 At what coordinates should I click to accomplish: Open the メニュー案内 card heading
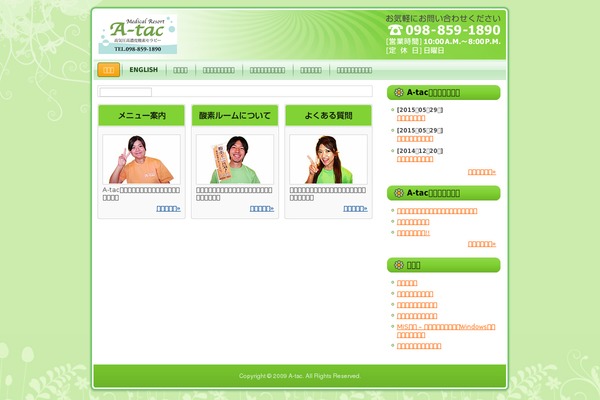click(142, 115)
